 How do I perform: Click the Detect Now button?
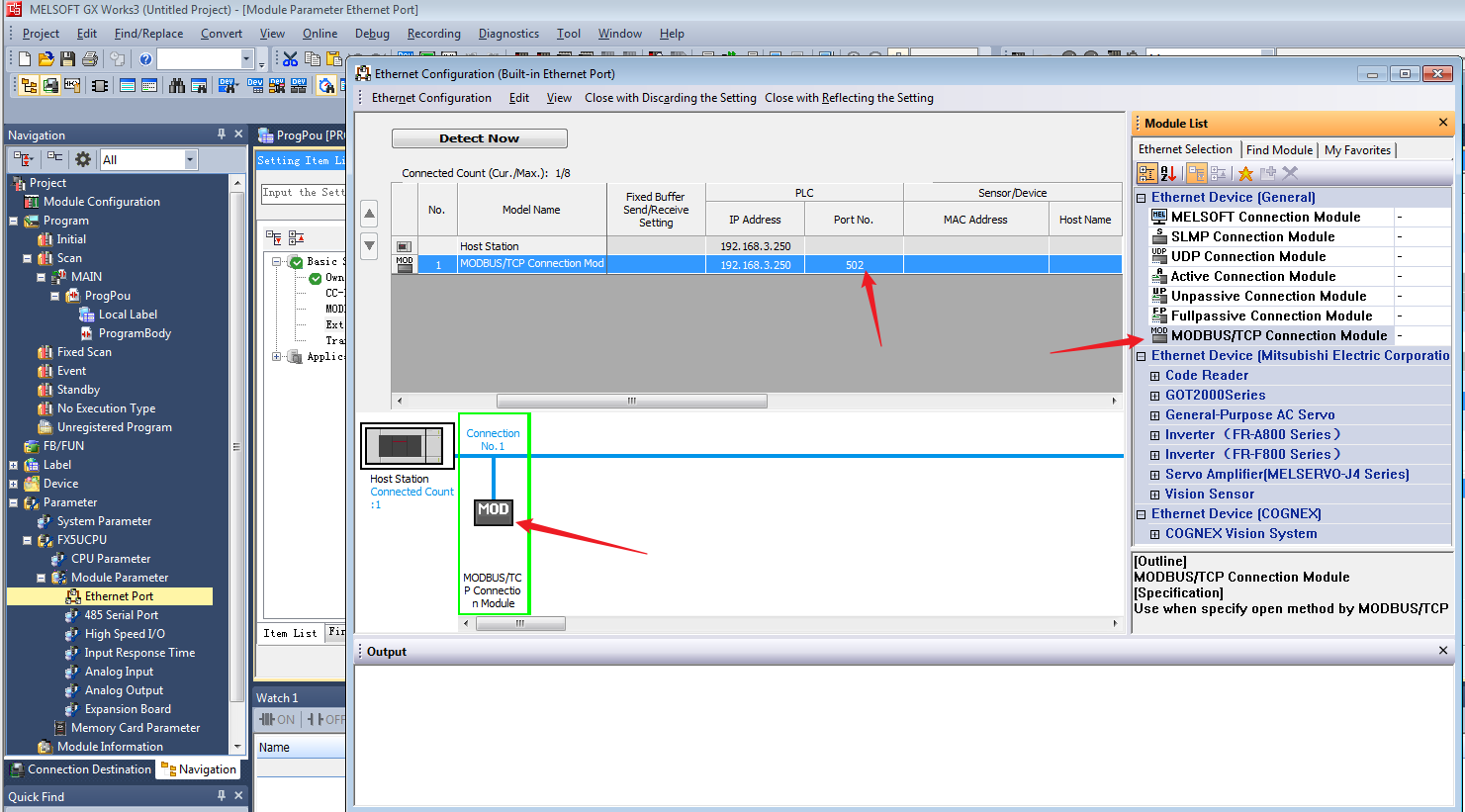pyautogui.click(x=479, y=138)
